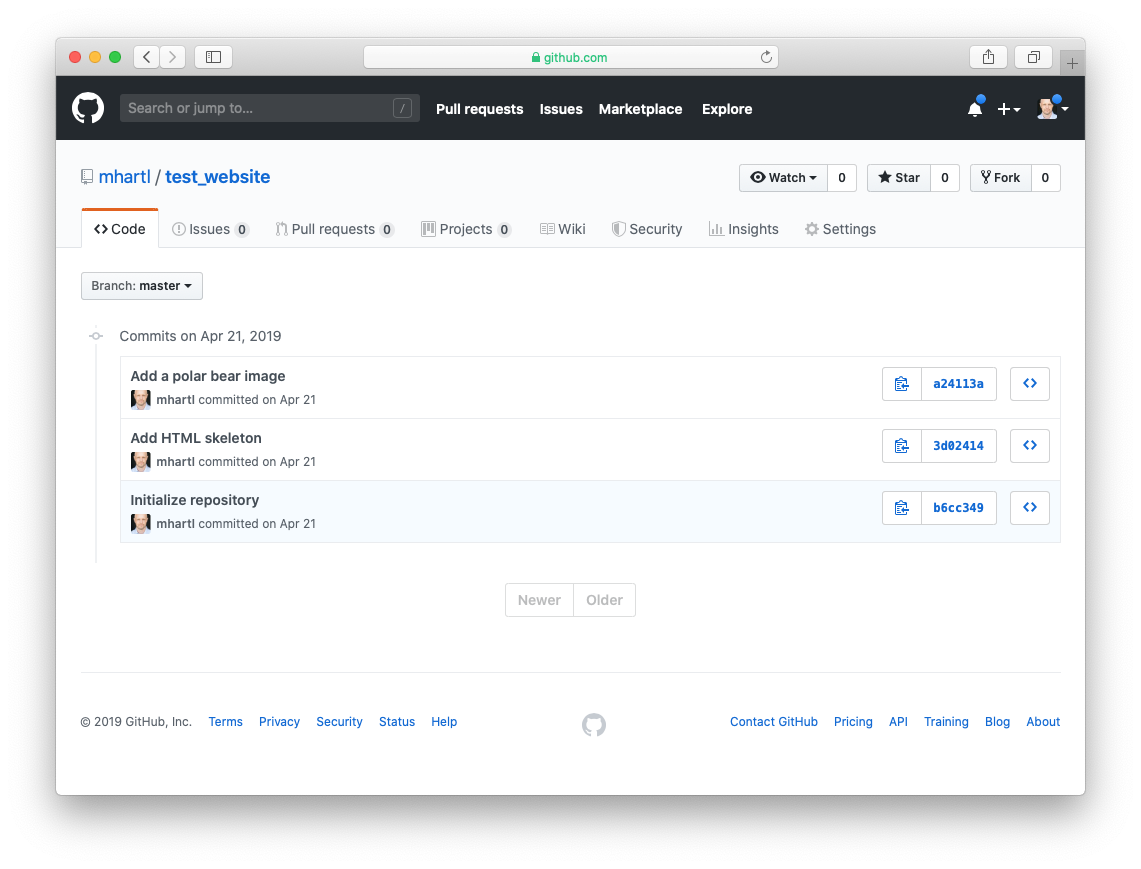1141x869 pixels.
Task: Open mhartl's avatar on the Initialize repository commit
Action: (141, 523)
